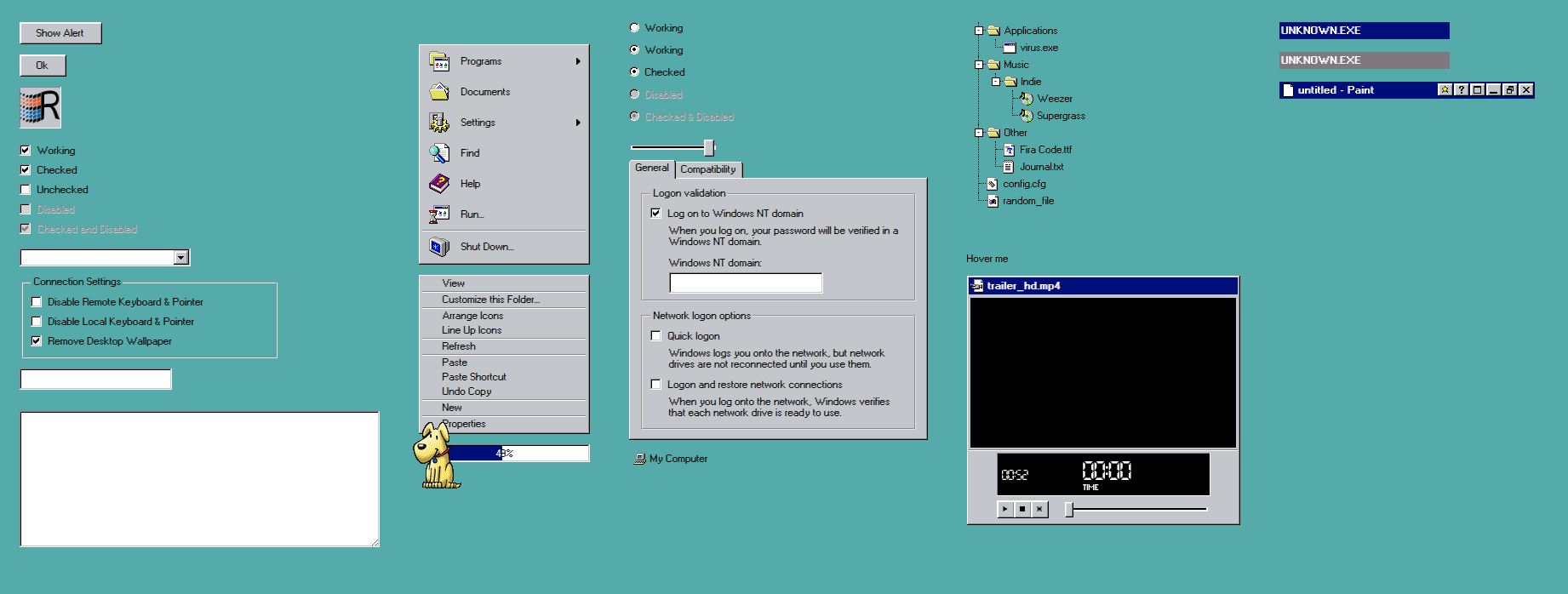Click the Help book icon
This screenshot has height=594, width=1568.
439,184
